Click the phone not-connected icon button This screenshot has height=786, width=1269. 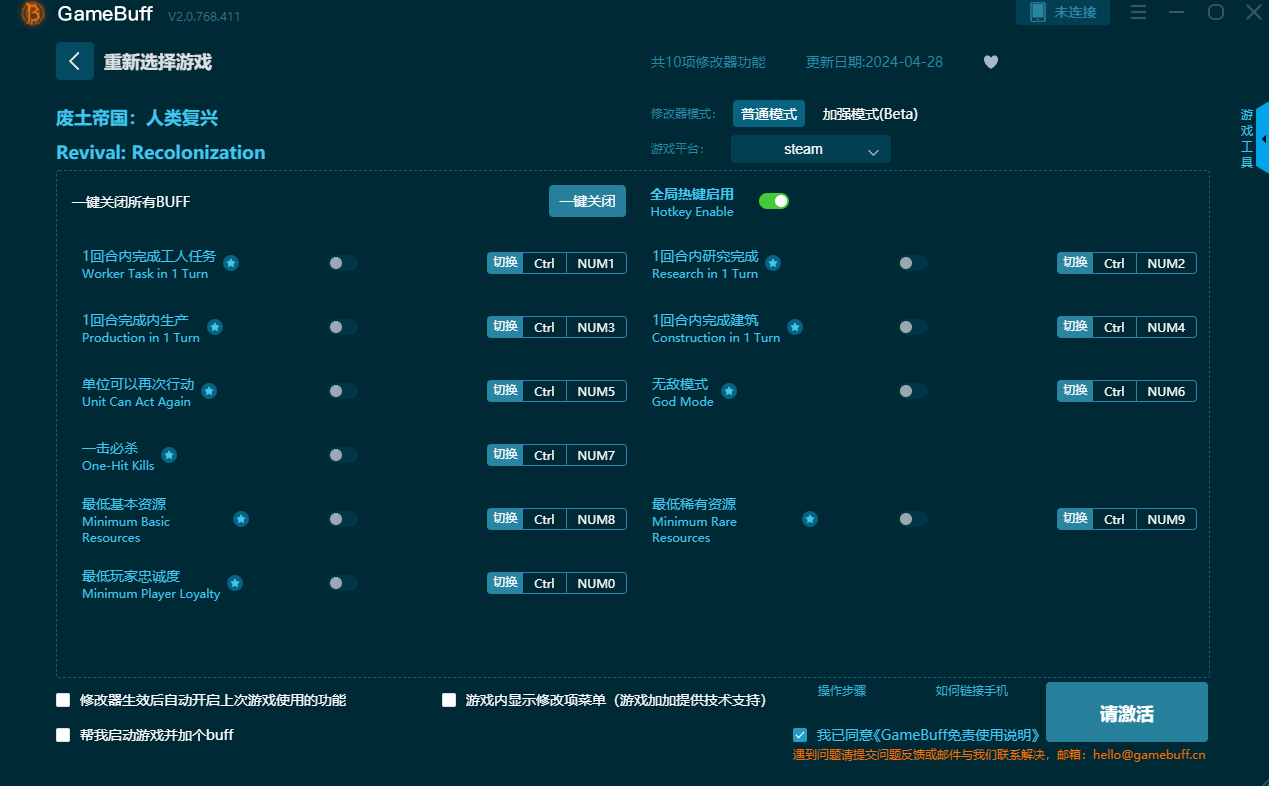pos(1063,12)
